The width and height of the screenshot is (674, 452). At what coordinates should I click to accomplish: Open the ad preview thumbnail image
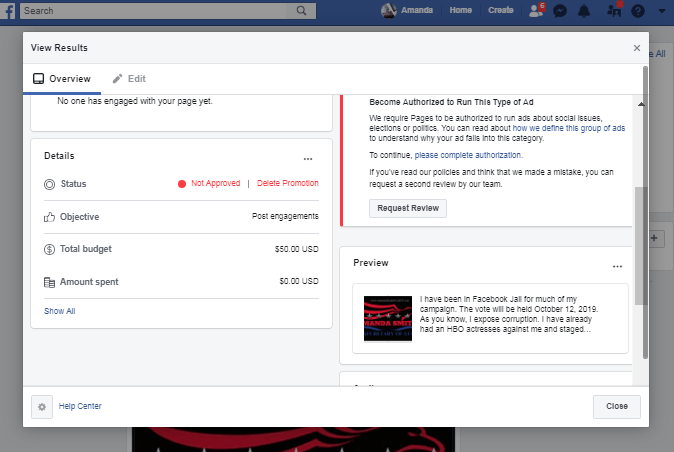point(388,318)
